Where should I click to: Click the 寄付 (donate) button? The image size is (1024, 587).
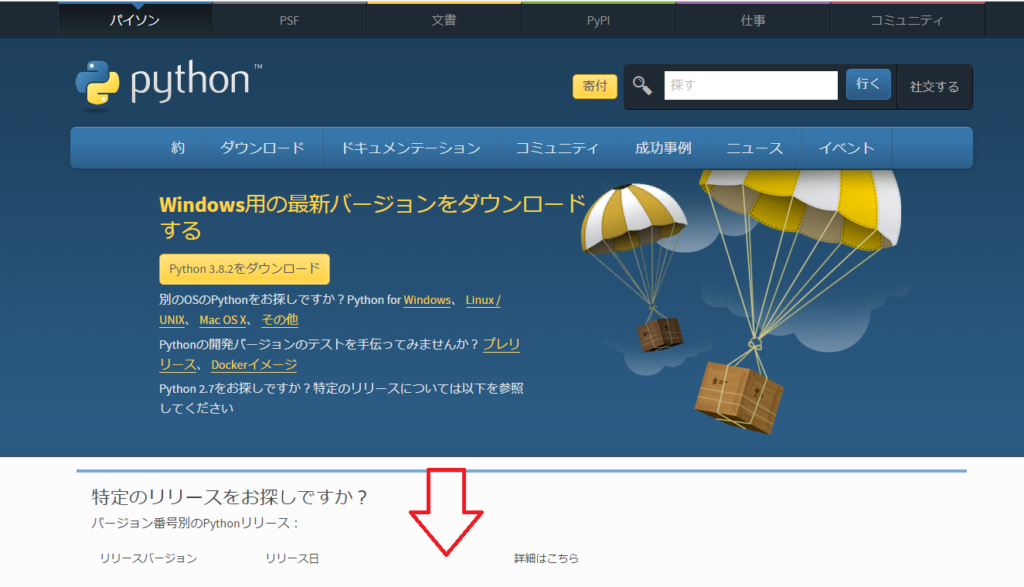(594, 86)
